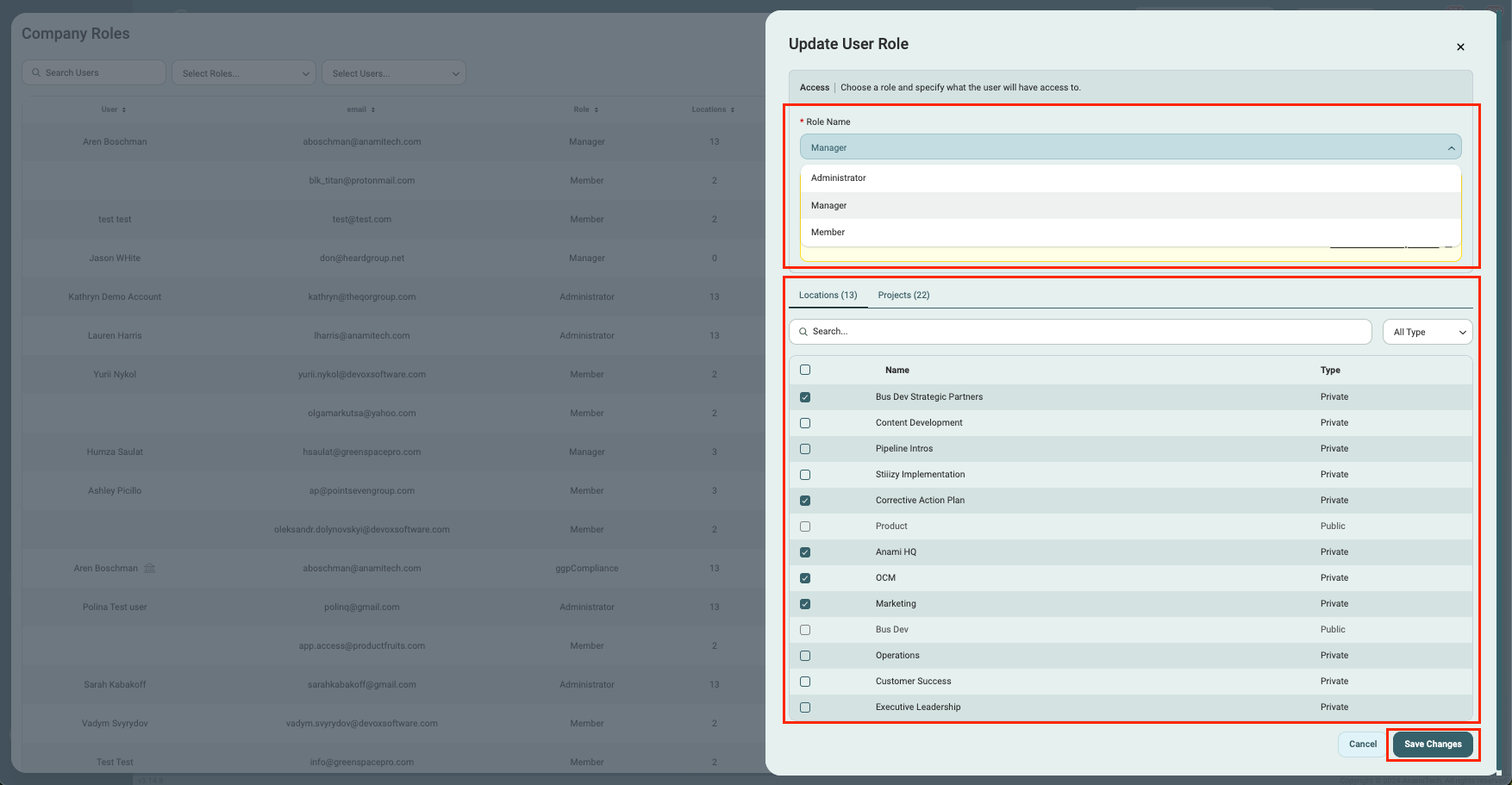
Task: Click building icon beside Aren Boschman
Action: pos(150,569)
